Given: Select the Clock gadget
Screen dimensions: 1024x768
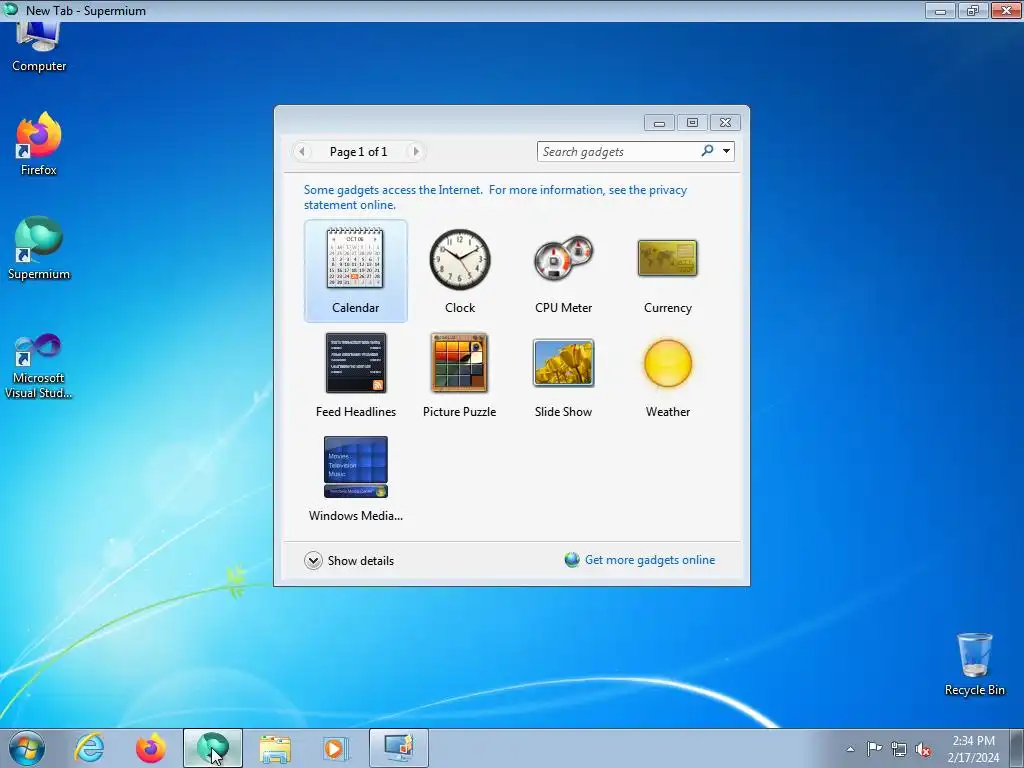Looking at the screenshot, I should click(x=460, y=270).
